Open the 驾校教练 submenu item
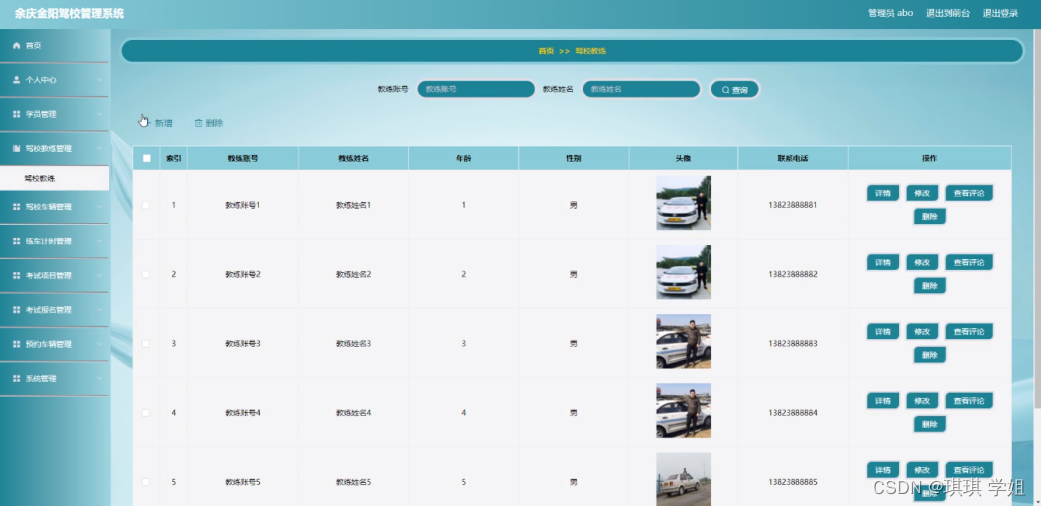 click(54, 179)
